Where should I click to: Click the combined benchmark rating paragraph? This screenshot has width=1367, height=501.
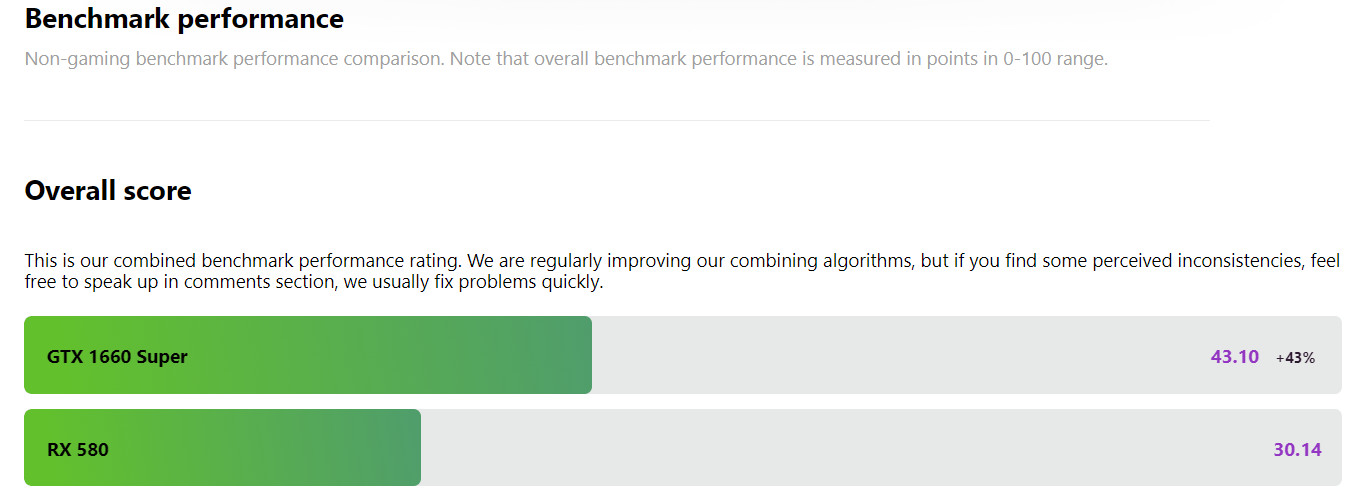[x=683, y=271]
